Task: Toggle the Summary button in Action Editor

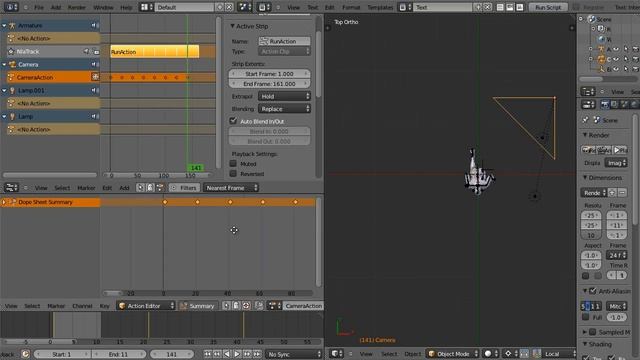Action: [198, 306]
